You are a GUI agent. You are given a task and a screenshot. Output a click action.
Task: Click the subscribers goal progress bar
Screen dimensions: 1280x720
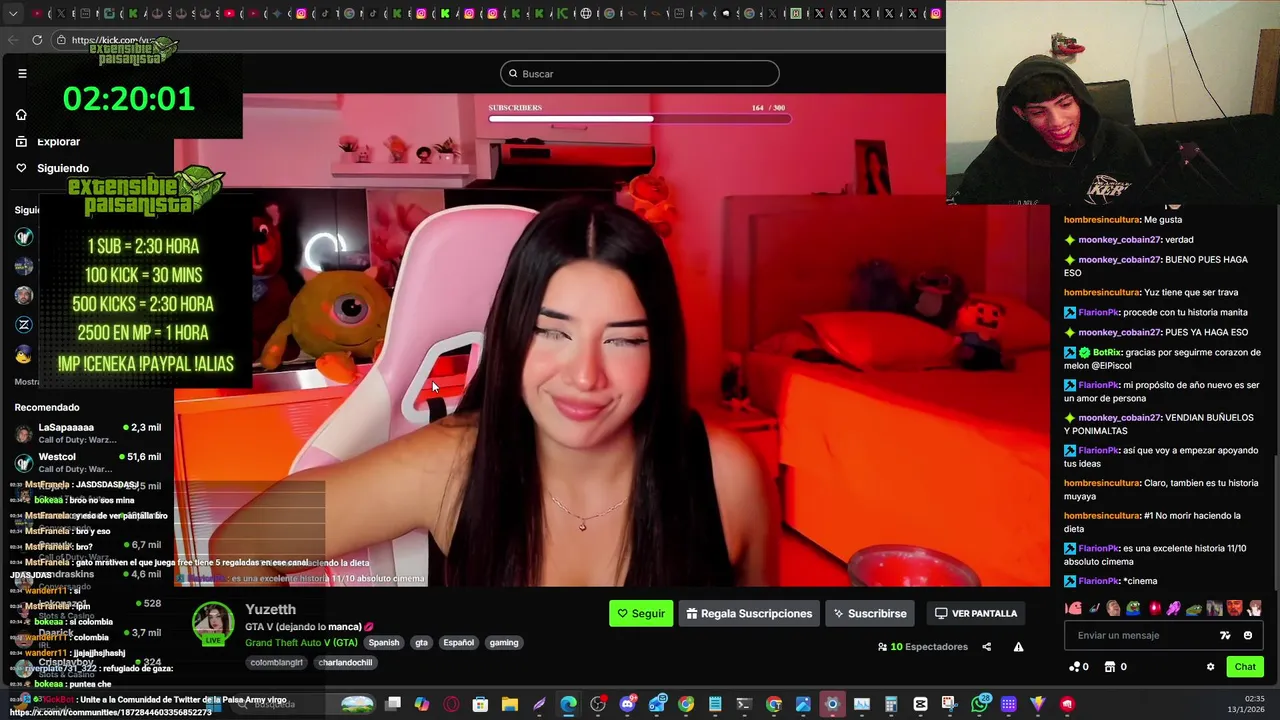tap(639, 119)
